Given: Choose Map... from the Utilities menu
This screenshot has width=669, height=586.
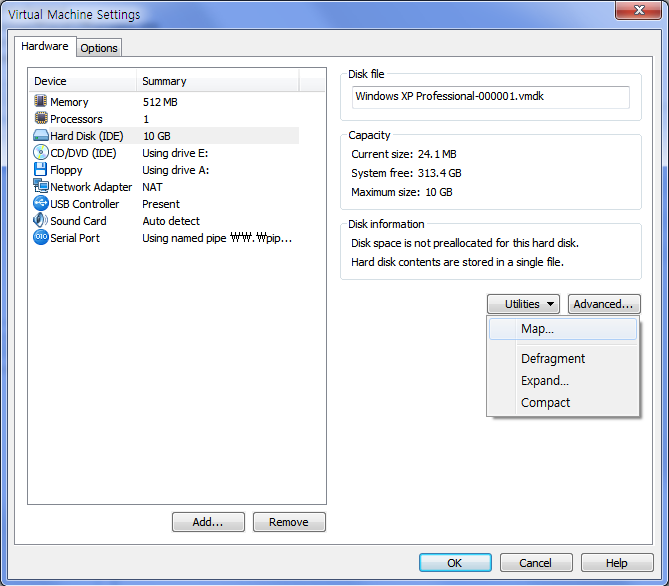Looking at the screenshot, I should [x=563, y=329].
